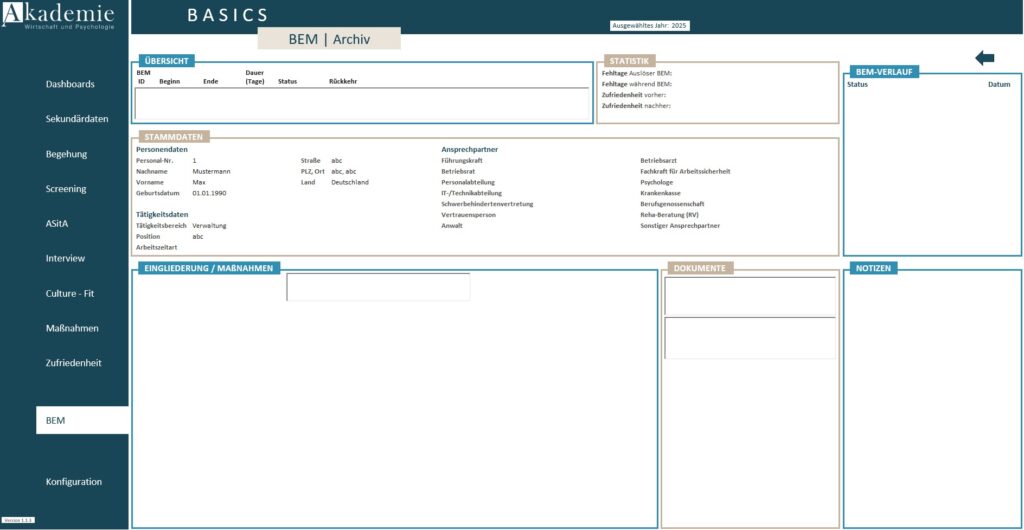Image resolution: width=1024 pixels, height=530 pixels.
Task: Select Begehung from the sidebar
Action: [66, 154]
